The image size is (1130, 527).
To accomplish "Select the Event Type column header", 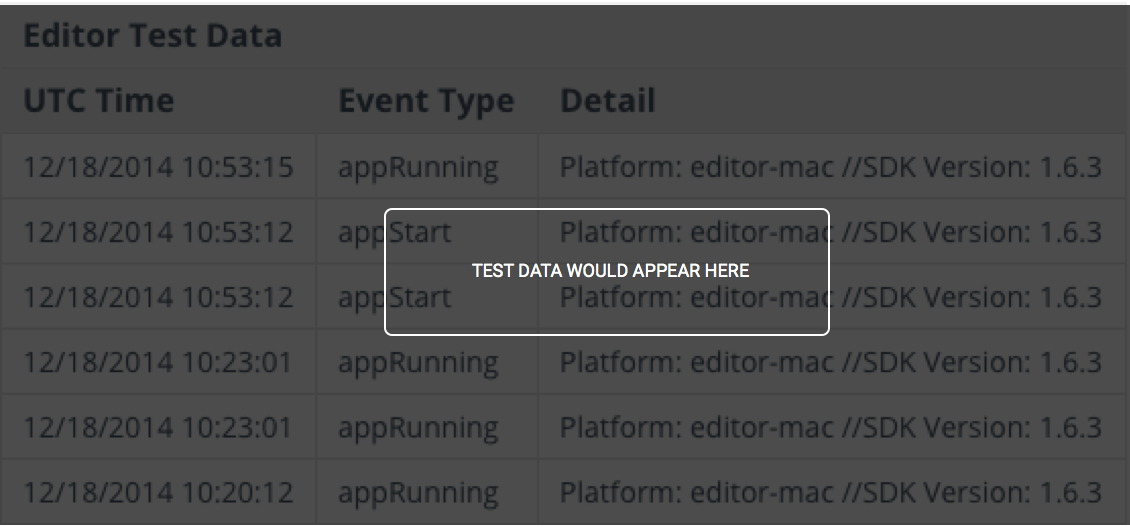I will (x=426, y=100).
